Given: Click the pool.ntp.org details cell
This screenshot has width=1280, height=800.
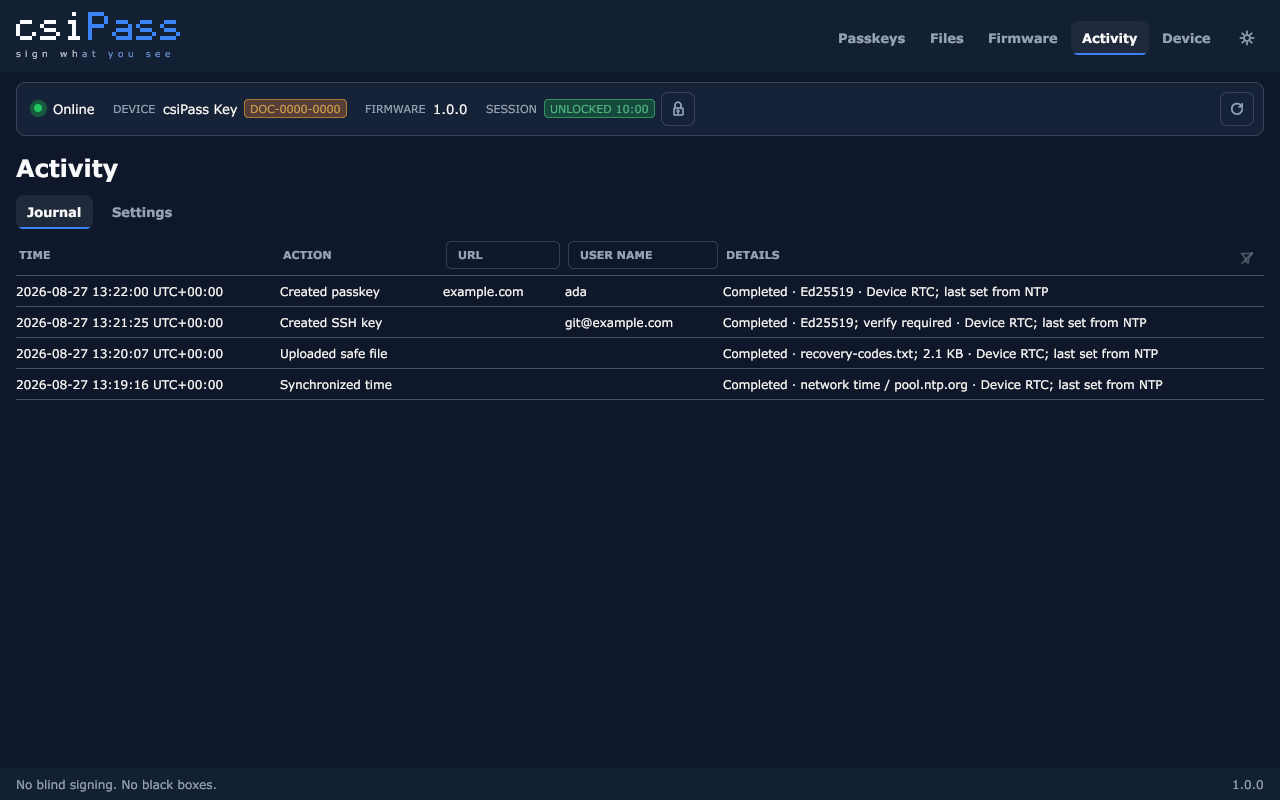Looking at the screenshot, I should (x=943, y=385).
